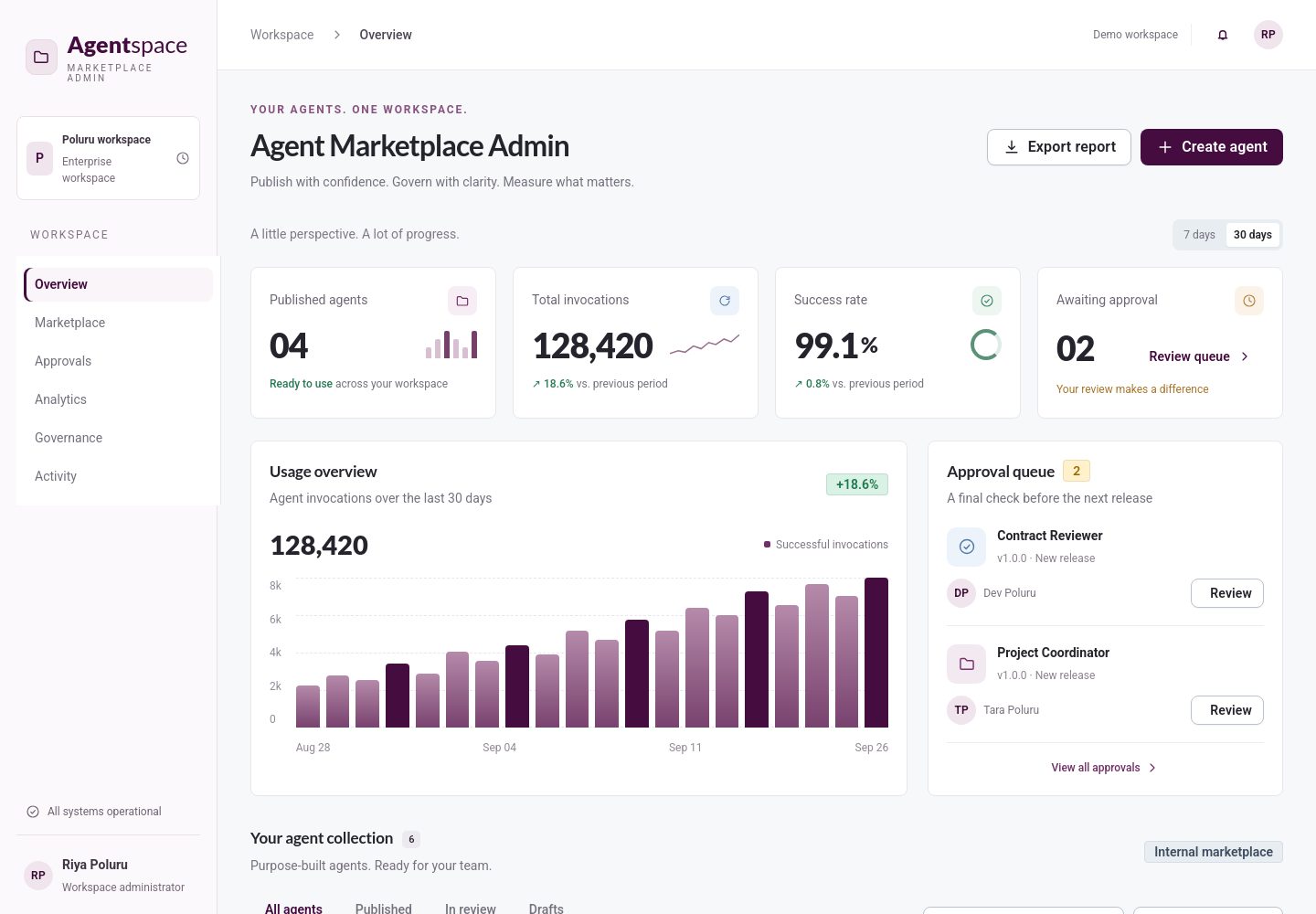This screenshot has width=1316, height=914.
Task: Open Governance in the sidebar
Action: [118, 438]
